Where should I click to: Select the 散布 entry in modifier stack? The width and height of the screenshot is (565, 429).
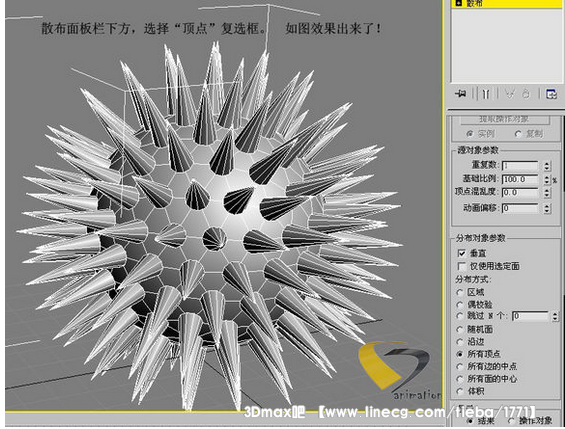[506, 4]
